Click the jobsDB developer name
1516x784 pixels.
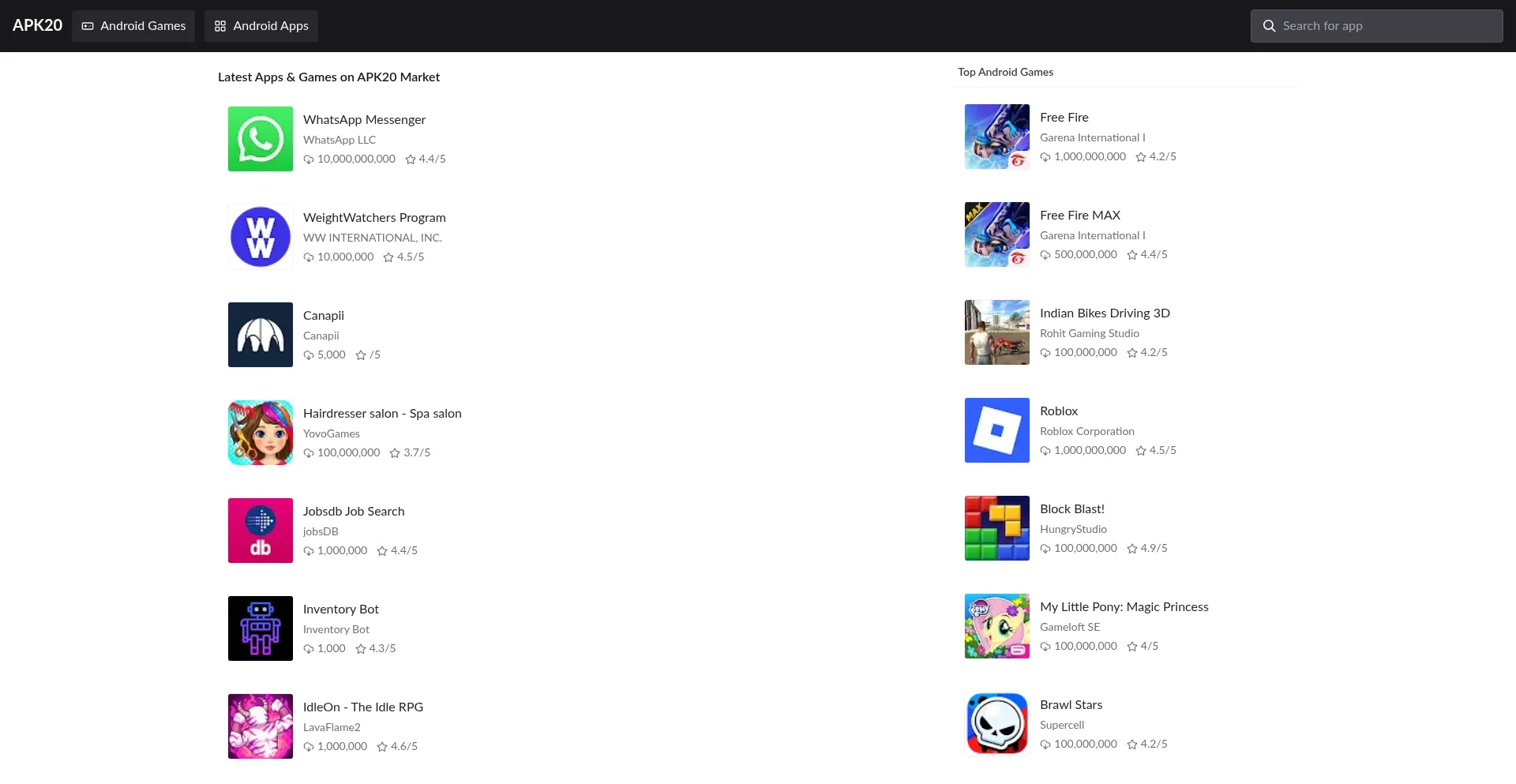[x=321, y=531]
